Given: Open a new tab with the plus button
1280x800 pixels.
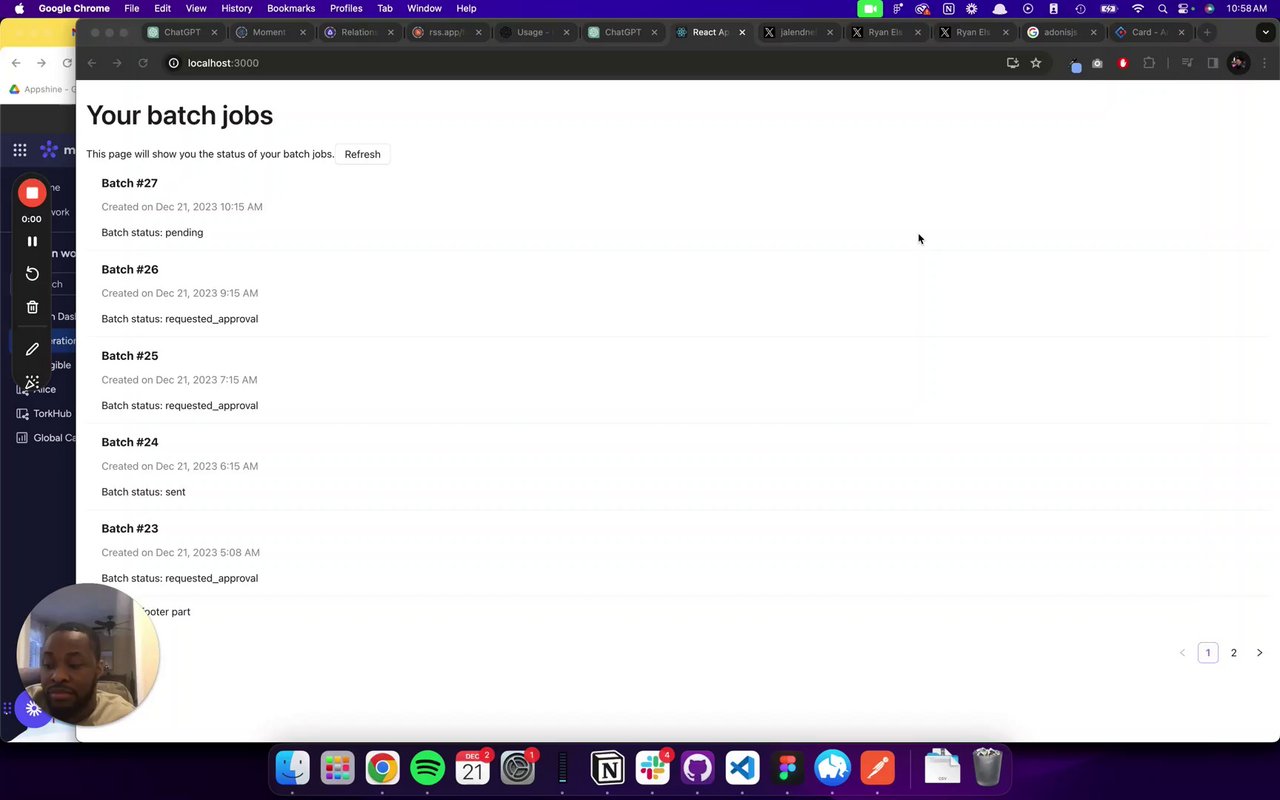Looking at the screenshot, I should (1207, 32).
